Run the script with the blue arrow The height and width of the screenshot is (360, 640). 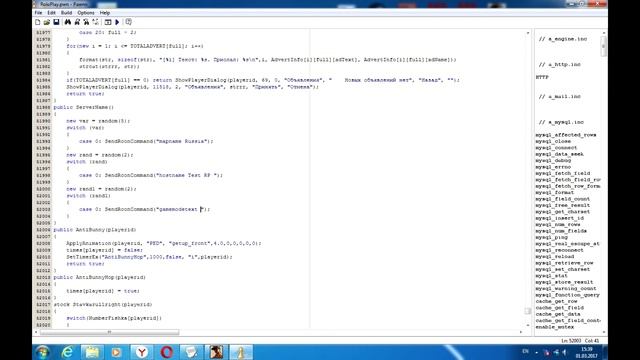coord(117,22)
